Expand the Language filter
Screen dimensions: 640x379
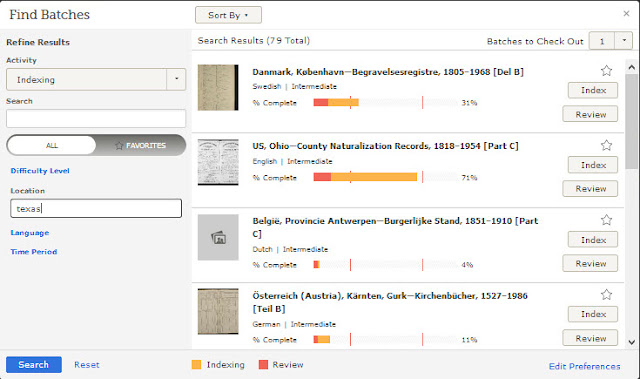point(30,233)
